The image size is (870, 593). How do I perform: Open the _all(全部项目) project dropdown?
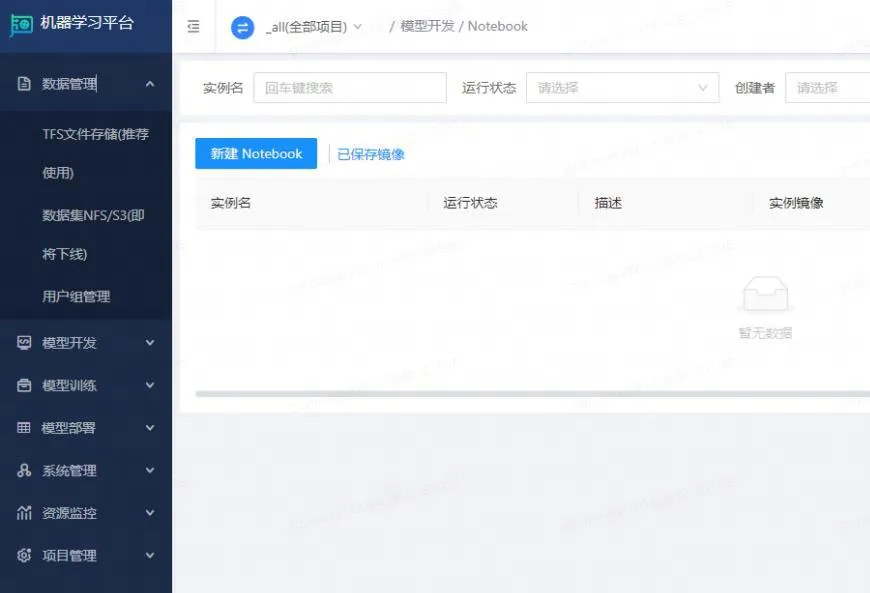pyautogui.click(x=313, y=27)
